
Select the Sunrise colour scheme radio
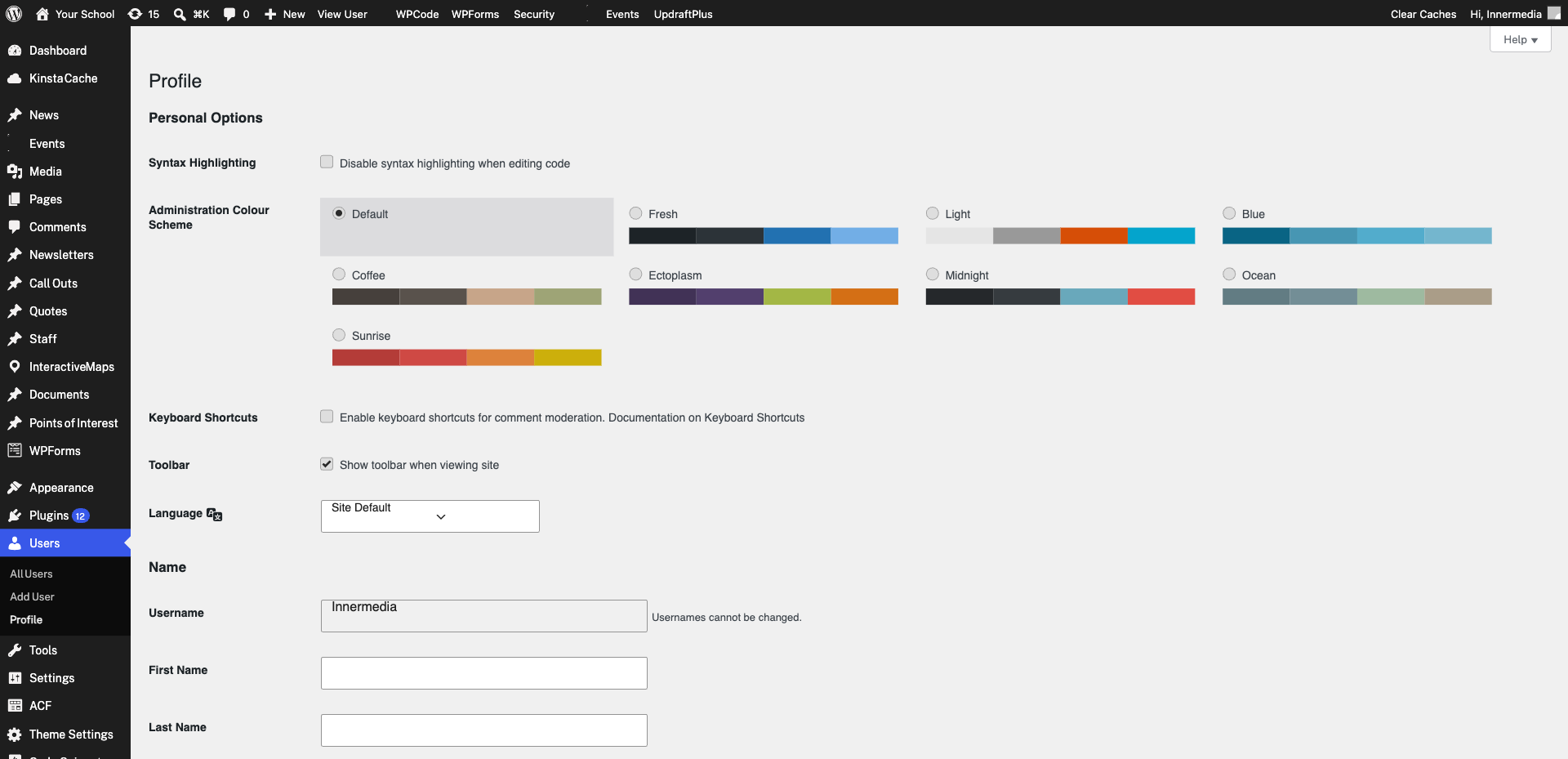[x=339, y=335]
